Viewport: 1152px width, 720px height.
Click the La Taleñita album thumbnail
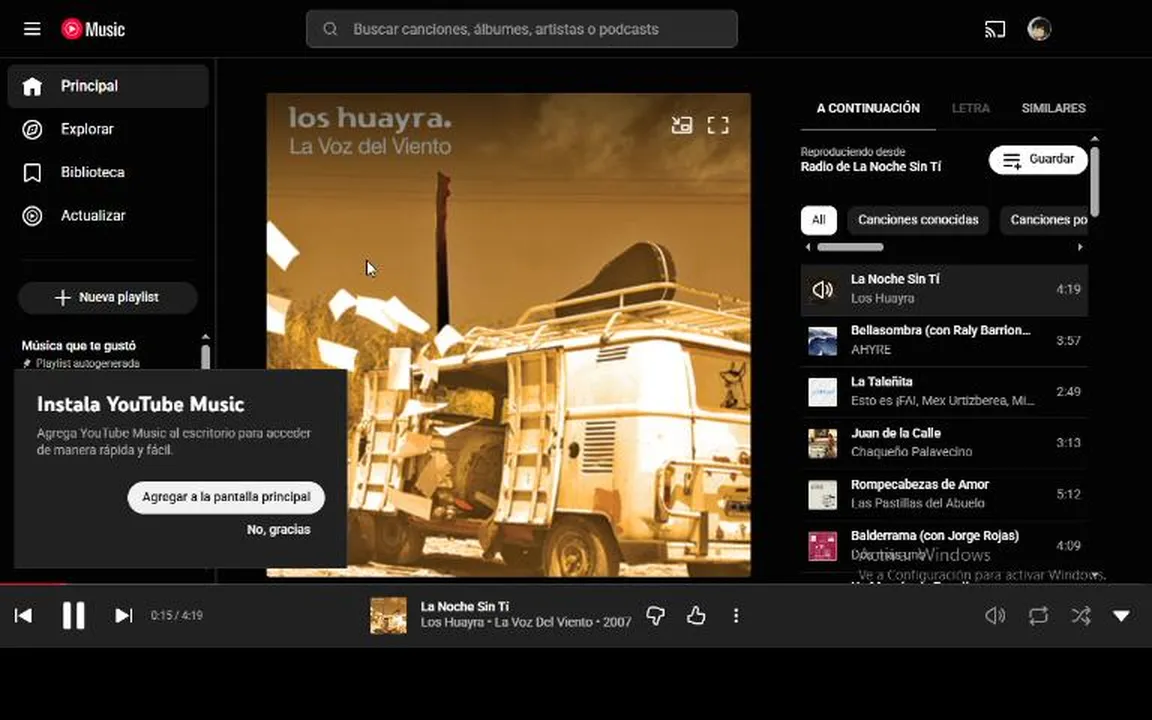822,392
